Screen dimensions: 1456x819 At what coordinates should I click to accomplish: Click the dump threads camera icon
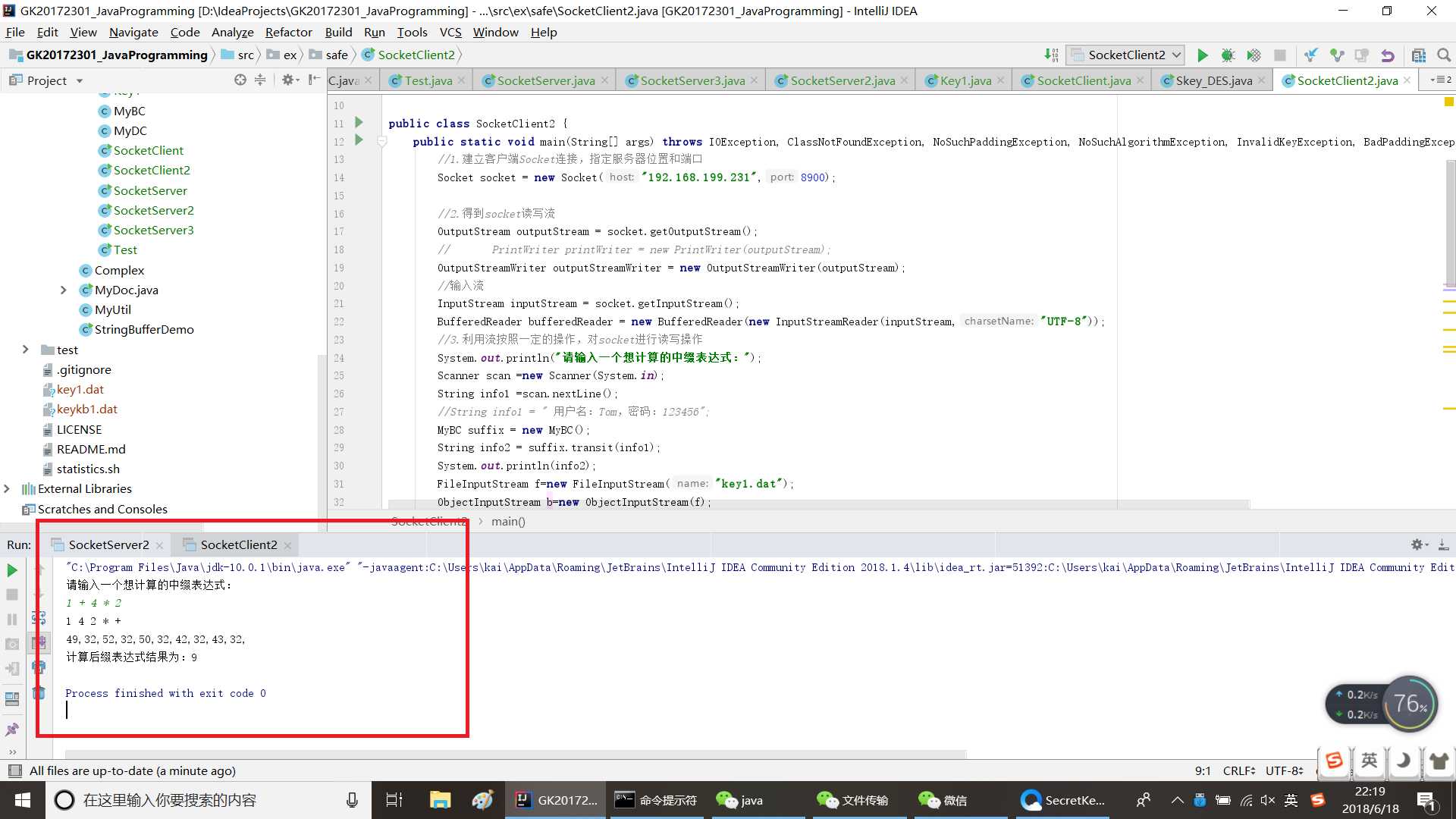pos(12,645)
